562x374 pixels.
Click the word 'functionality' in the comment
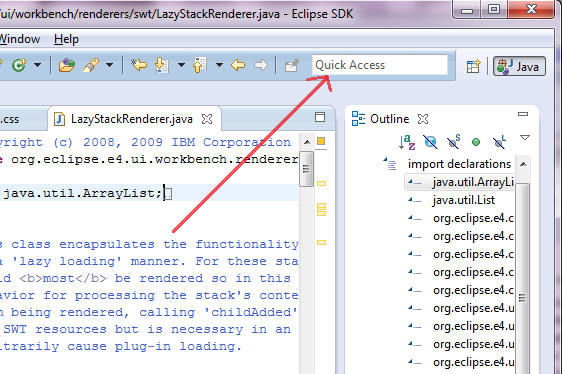click(247, 245)
